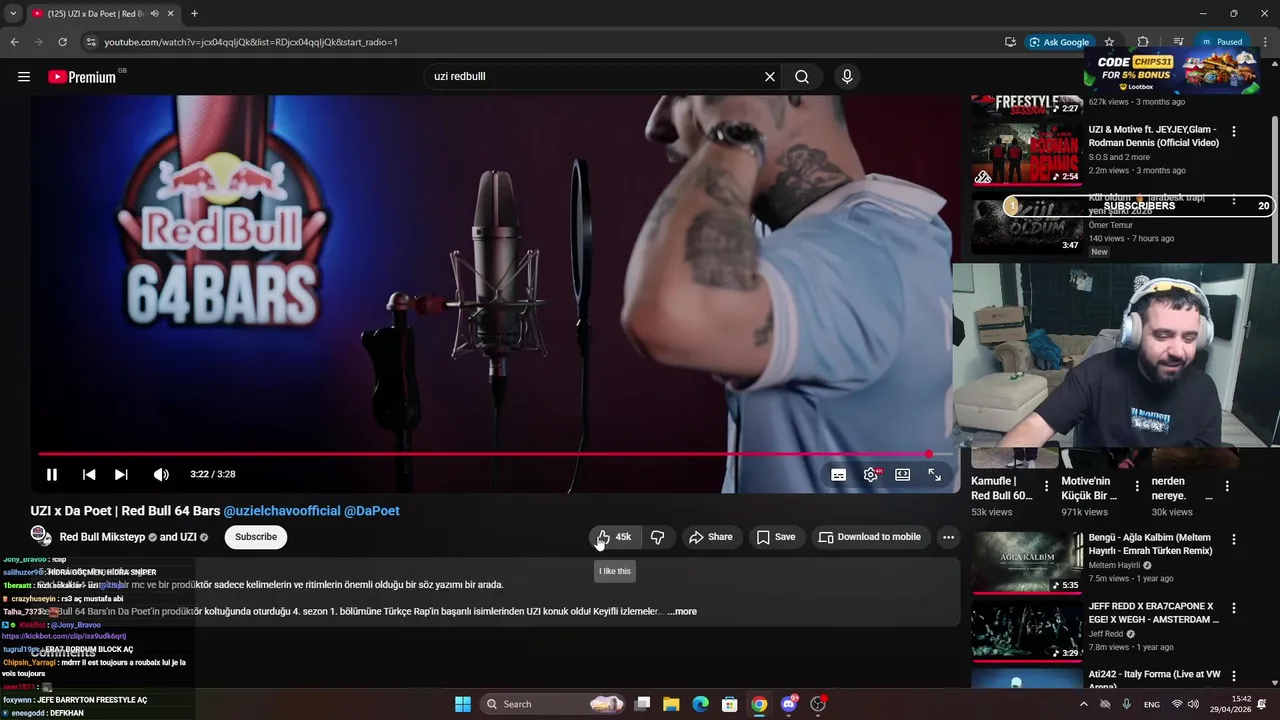1280x720 pixels.
Task: Like the video with thumbs up
Action: coord(614,537)
